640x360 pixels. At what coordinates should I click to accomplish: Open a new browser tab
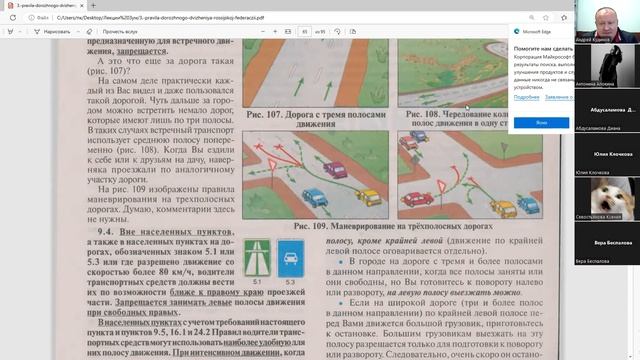93,6
